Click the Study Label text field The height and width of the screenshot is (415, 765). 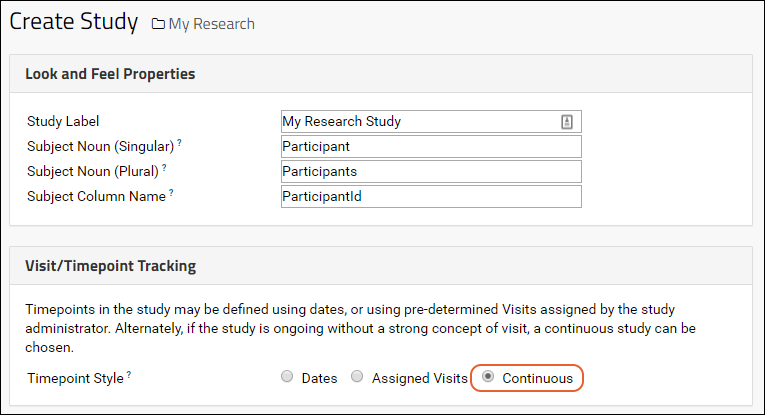(x=431, y=121)
